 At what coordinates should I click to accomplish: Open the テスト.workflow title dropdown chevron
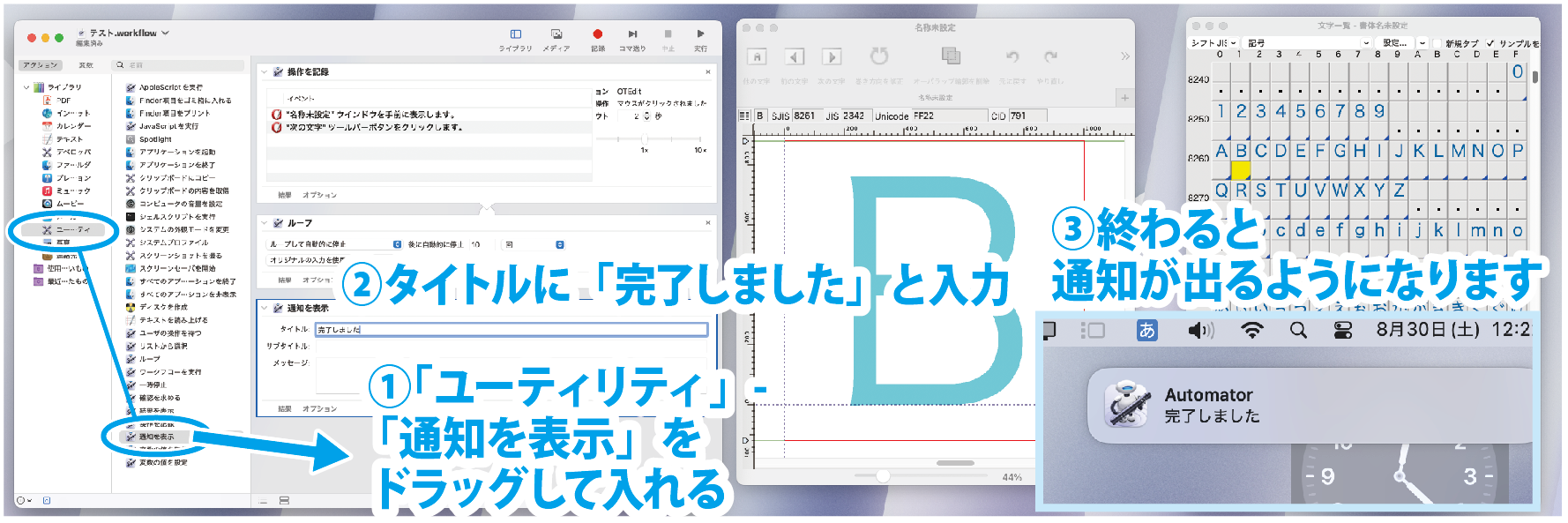tap(165, 34)
